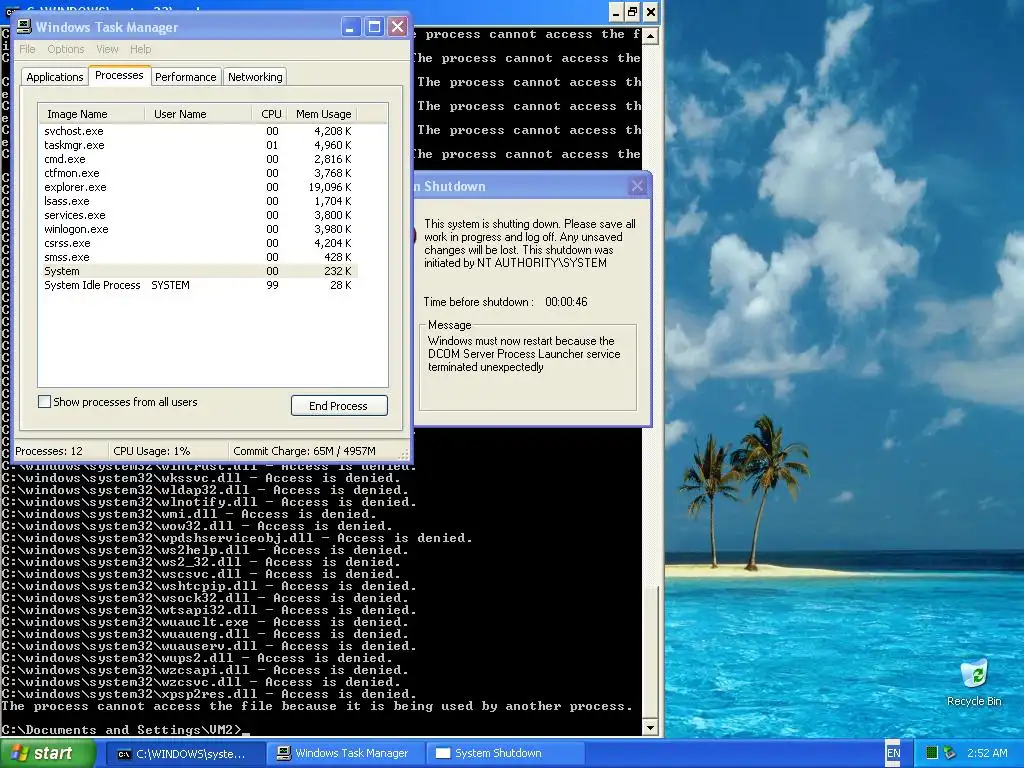Select the System process row
1024x768 pixels.
click(198, 271)
